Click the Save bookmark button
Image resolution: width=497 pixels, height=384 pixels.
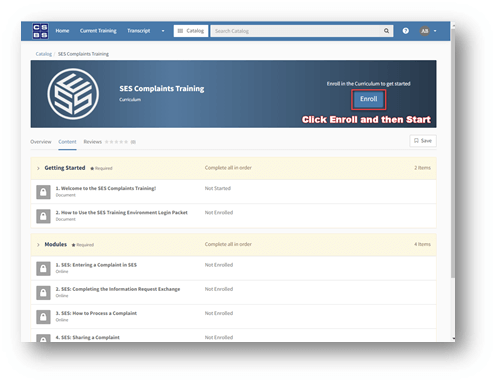coord(423,141)
